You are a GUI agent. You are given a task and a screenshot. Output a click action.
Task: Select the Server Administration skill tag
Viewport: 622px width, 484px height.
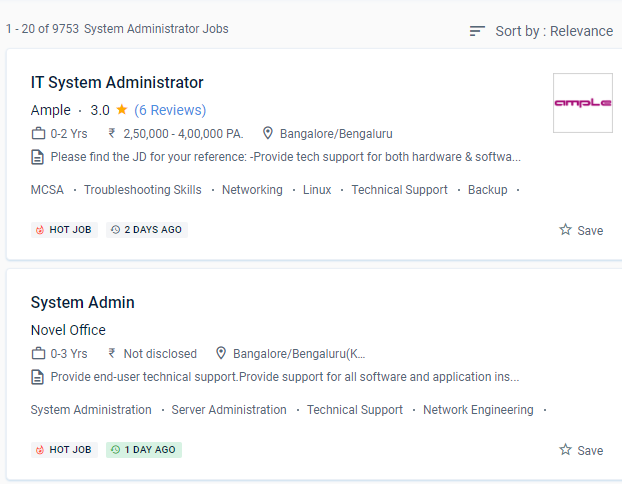click(x=229, y=410)
